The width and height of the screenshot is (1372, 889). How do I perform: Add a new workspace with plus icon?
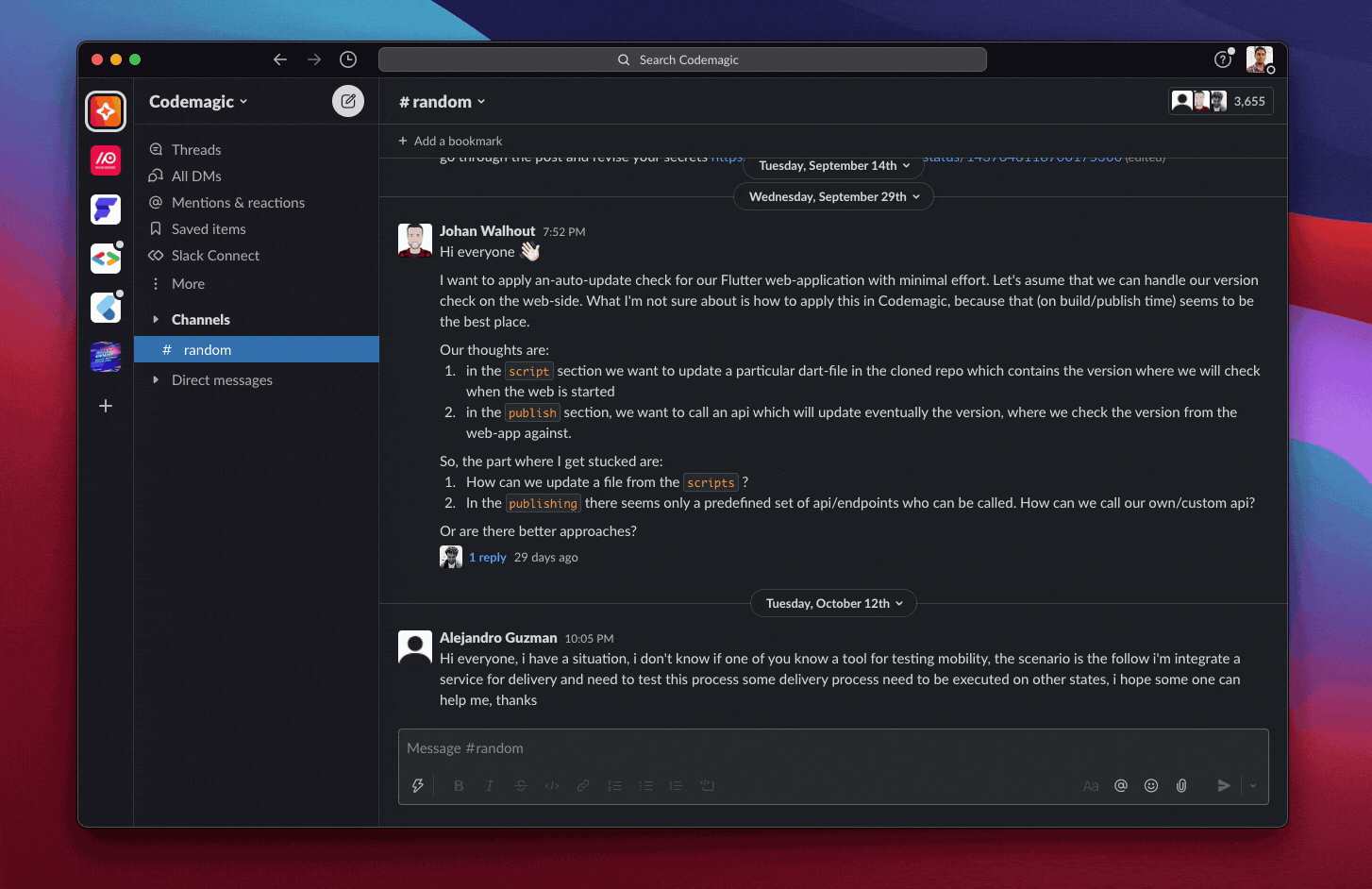[x=106, y=406]
